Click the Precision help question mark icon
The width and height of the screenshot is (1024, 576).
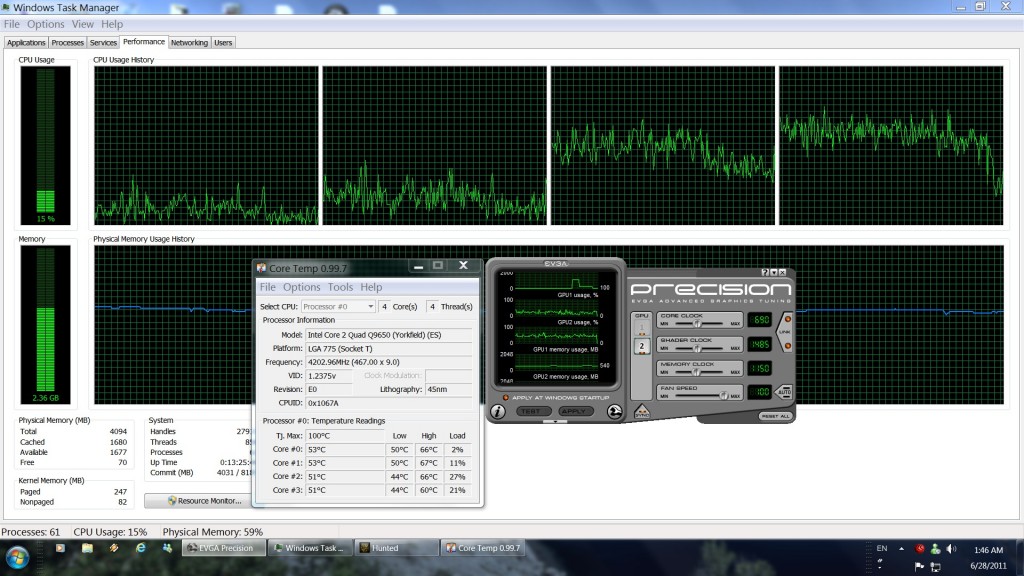766,272
